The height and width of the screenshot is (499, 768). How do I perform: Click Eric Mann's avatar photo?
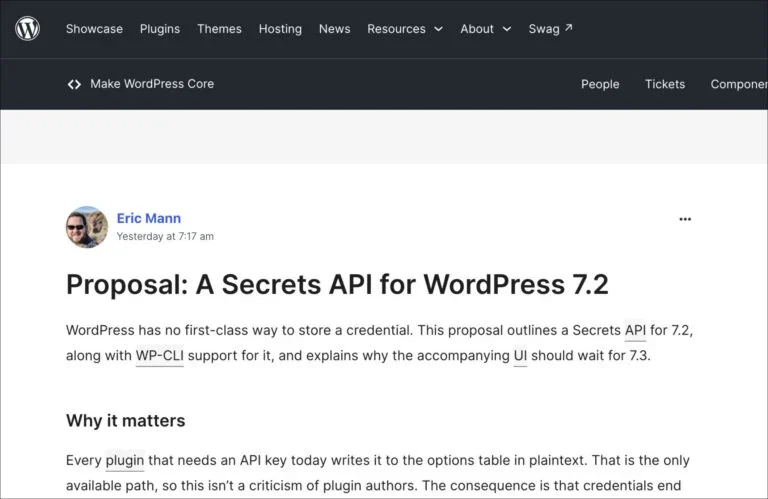tap(87, 227)
